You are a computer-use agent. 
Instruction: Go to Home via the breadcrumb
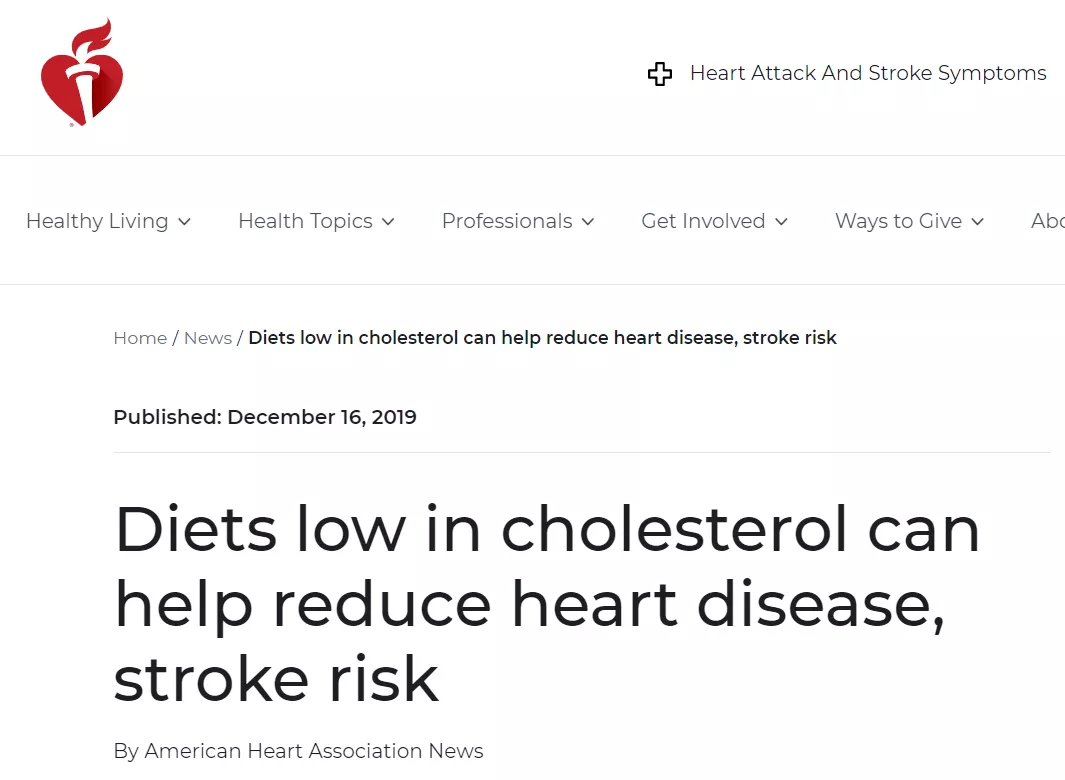click(140, 338)
